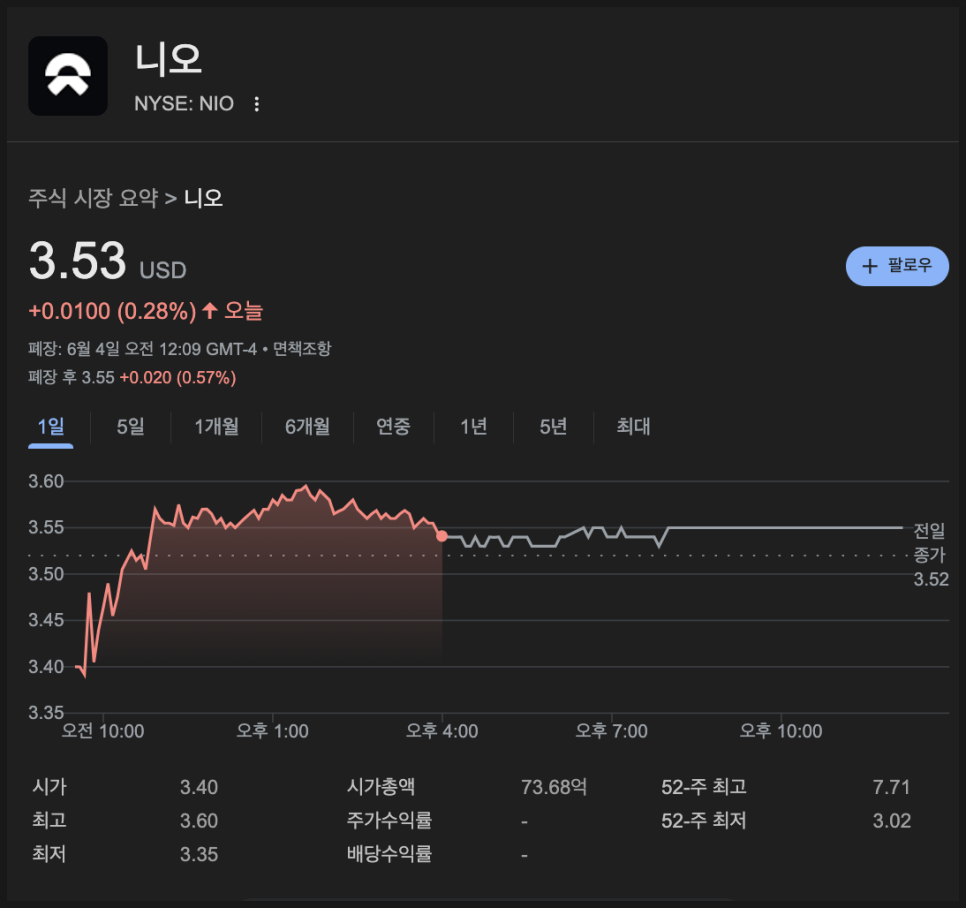The width and height of the screenshot is (966, 908).
Task: Click the 배당수익률 label
Action: click(x=389, y=854)
